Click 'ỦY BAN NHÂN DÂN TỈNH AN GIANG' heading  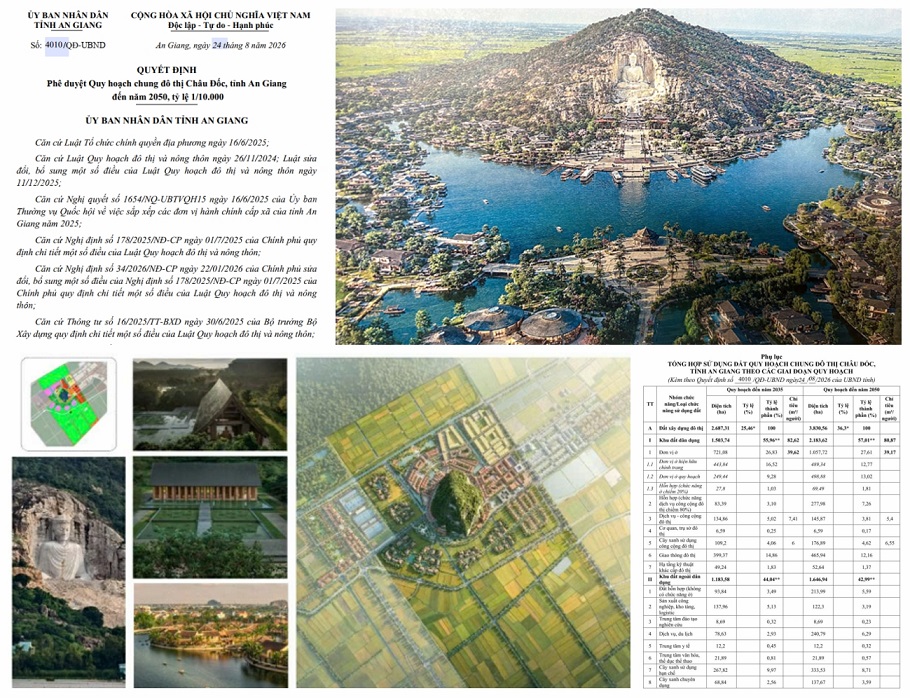tap(167, 121)
